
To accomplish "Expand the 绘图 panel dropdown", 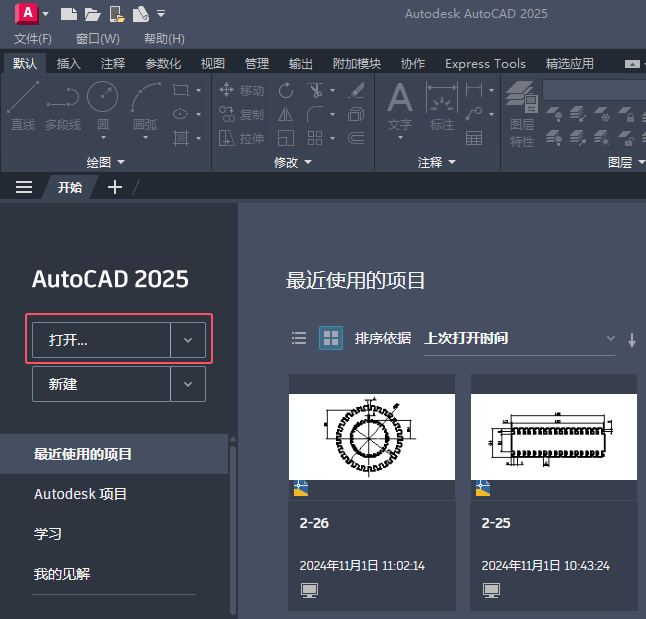I will [x=105, y=162].
